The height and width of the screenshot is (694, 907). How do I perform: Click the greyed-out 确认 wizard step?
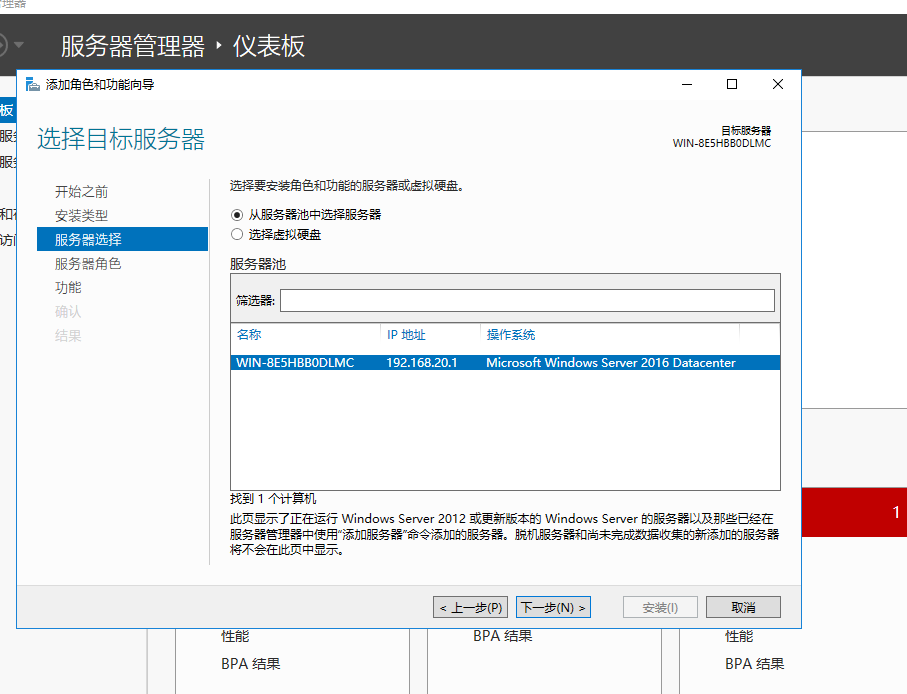[x=68, y=312]
